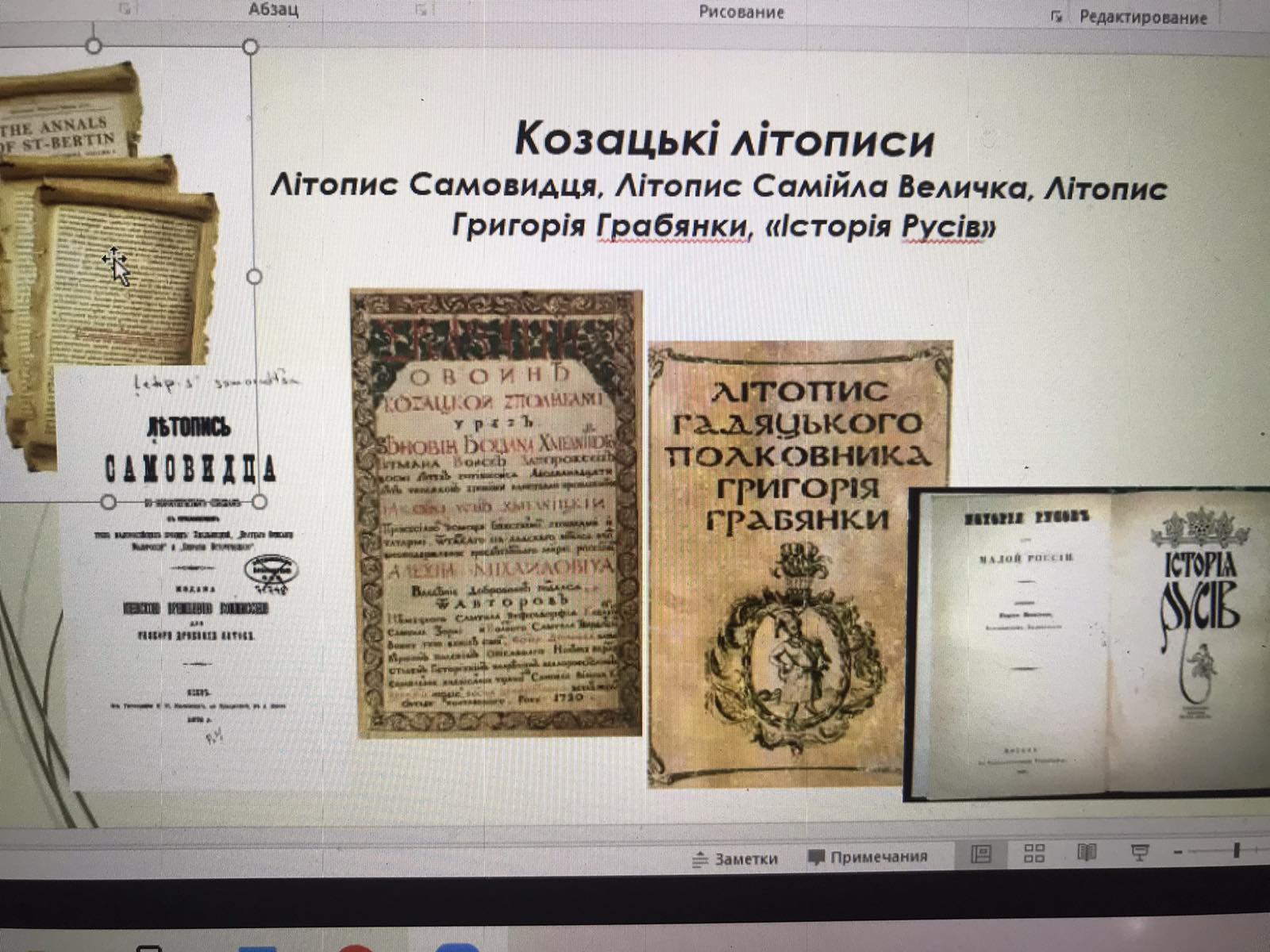Click the top-right handle of selected scroll image

[251, 47]
